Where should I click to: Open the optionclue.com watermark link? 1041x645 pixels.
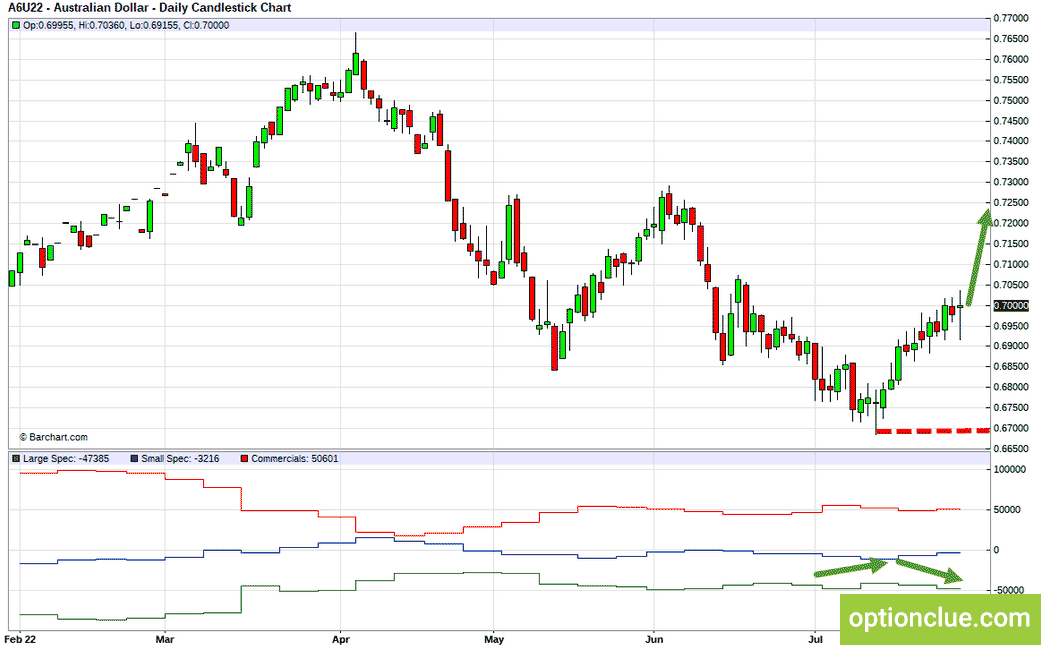[939, 618]
